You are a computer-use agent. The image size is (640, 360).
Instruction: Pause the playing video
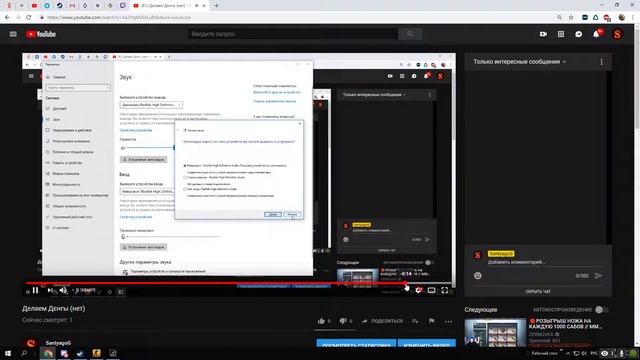point(36,290)
